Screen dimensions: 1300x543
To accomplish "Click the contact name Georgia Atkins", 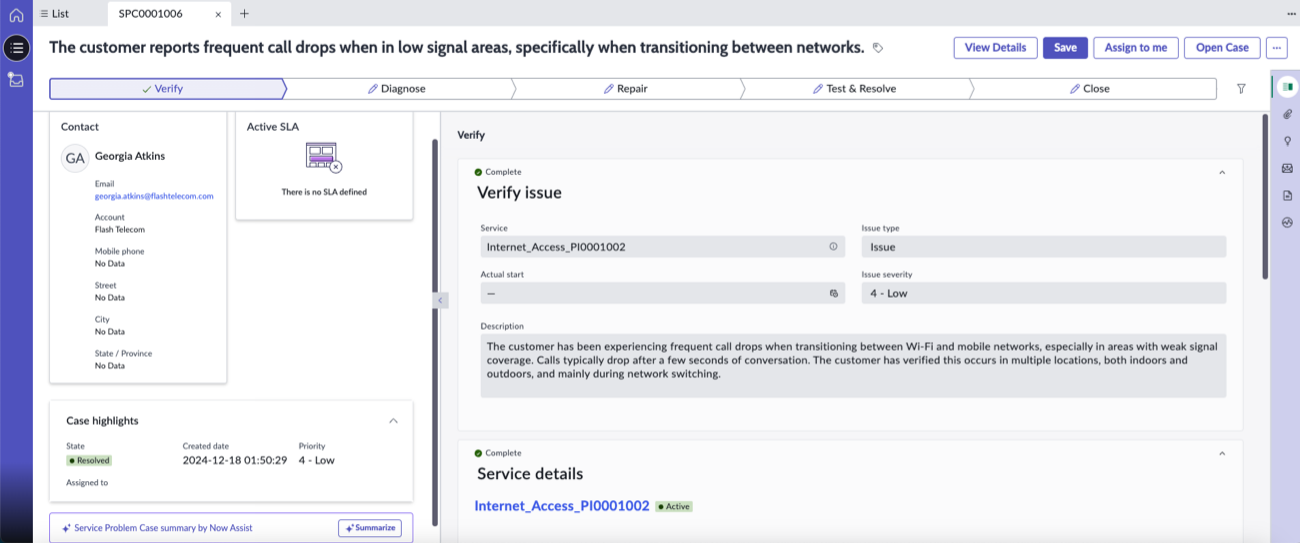I will pos(130,156).
